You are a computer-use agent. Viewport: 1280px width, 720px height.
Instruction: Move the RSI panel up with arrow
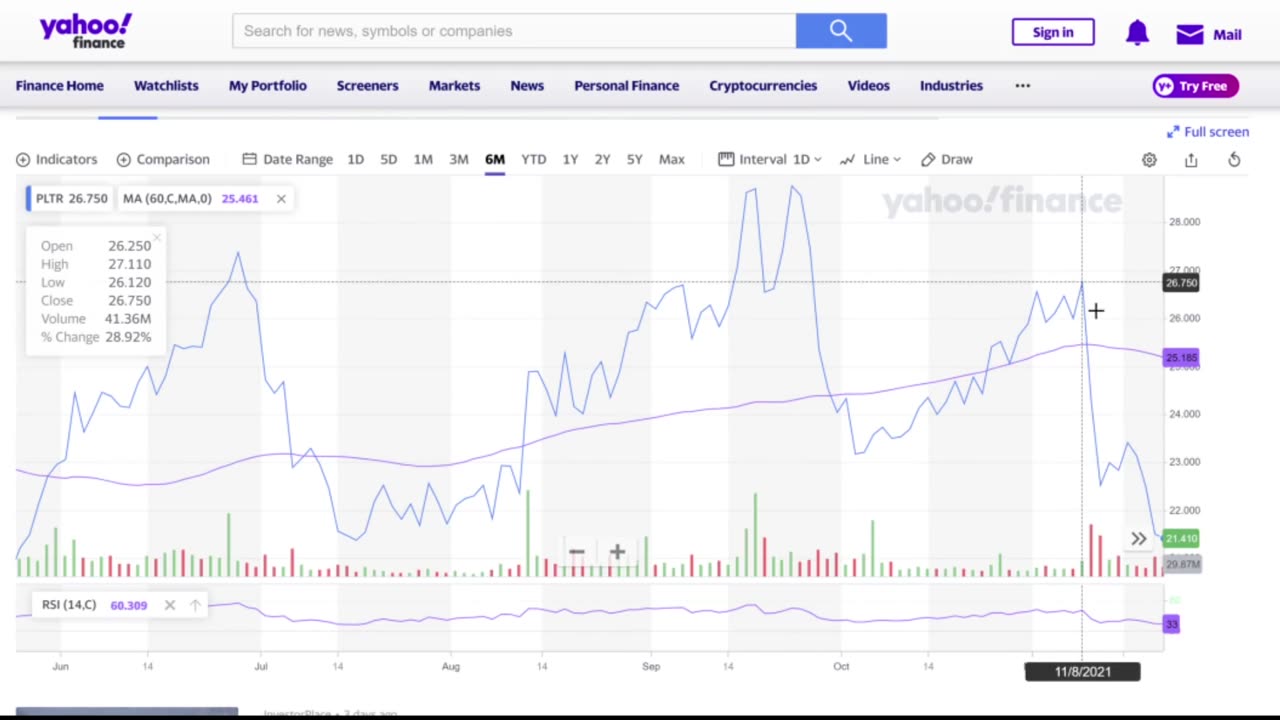coord(195,605)
